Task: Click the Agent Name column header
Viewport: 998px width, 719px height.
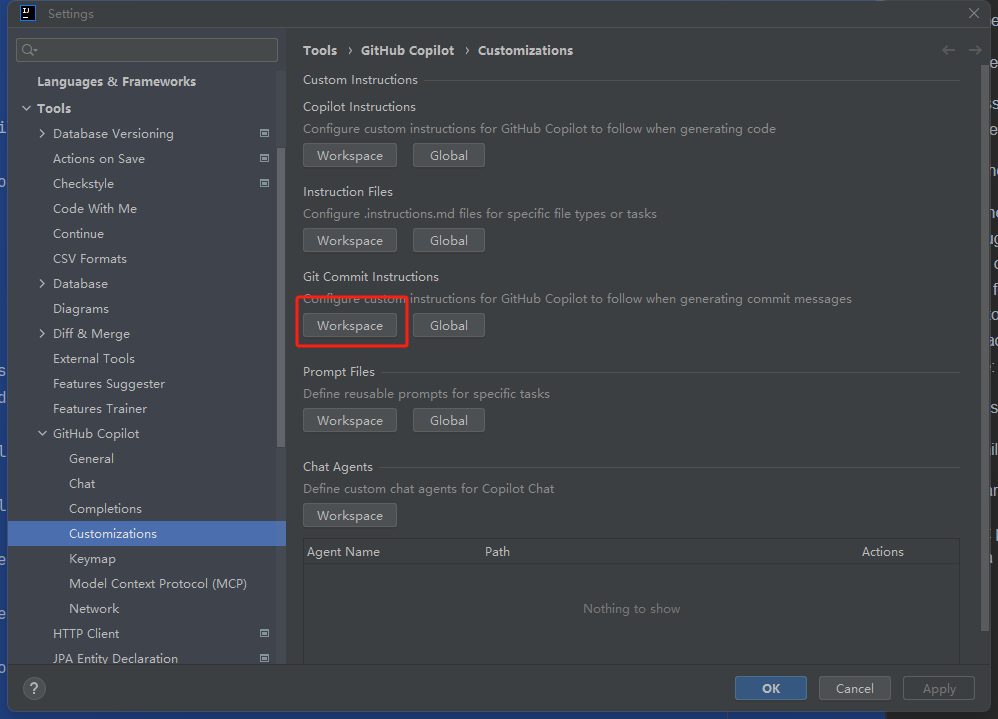Action: tap(344, 552)
